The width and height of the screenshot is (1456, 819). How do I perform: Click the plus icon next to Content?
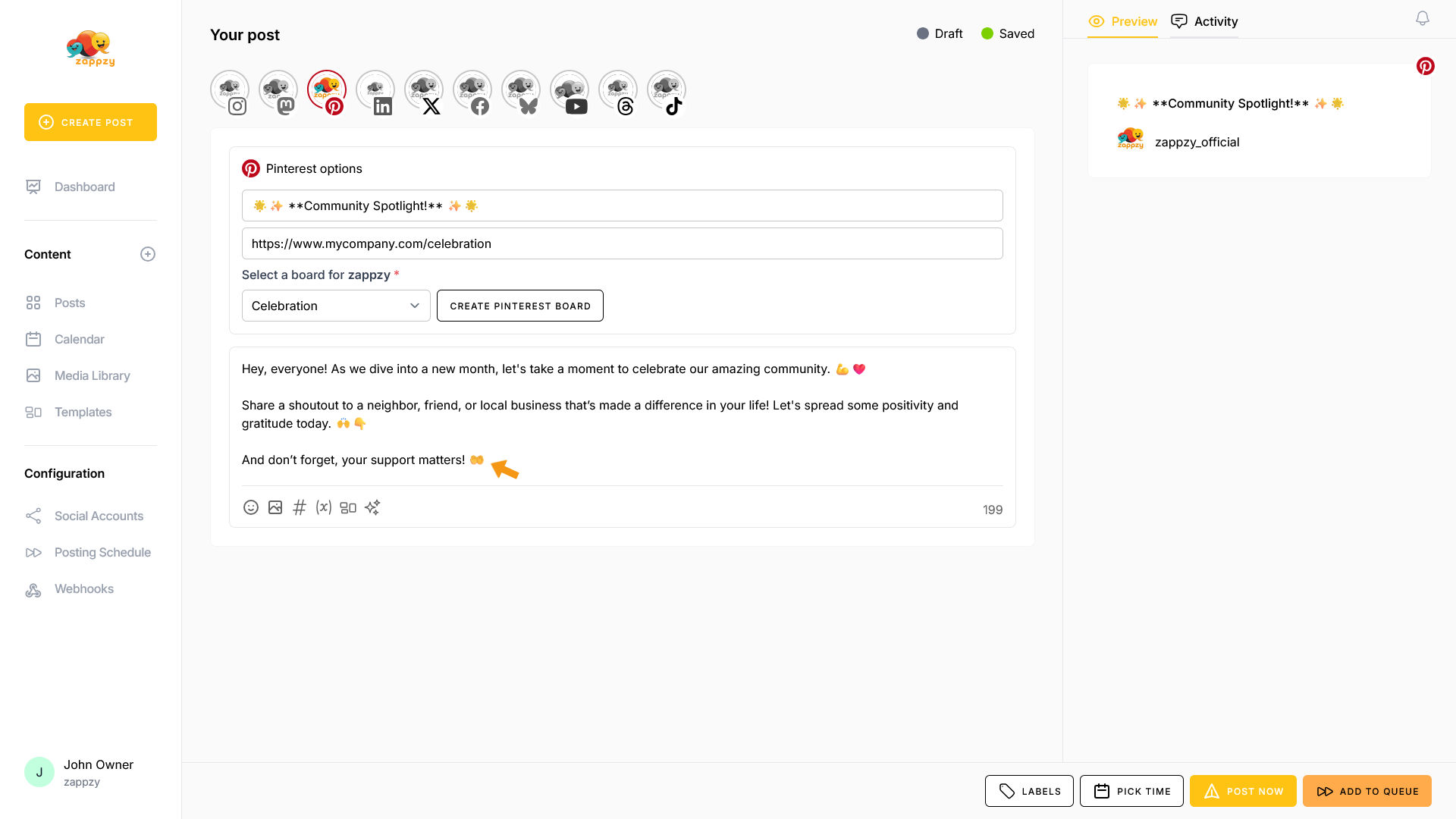(148, 254)
